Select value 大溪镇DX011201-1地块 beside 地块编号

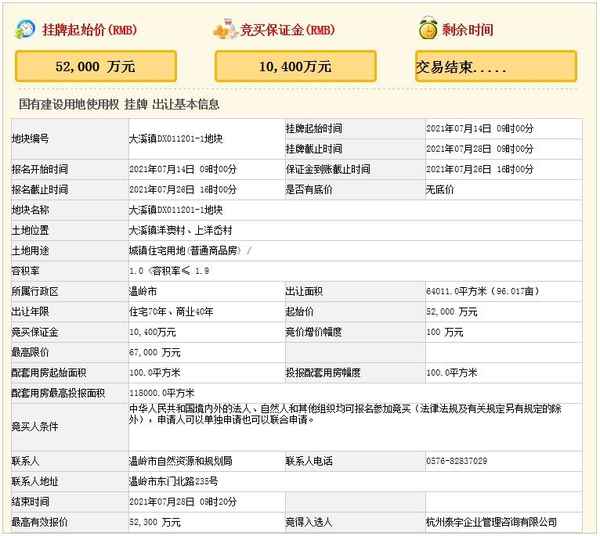(x=176, y=138)
